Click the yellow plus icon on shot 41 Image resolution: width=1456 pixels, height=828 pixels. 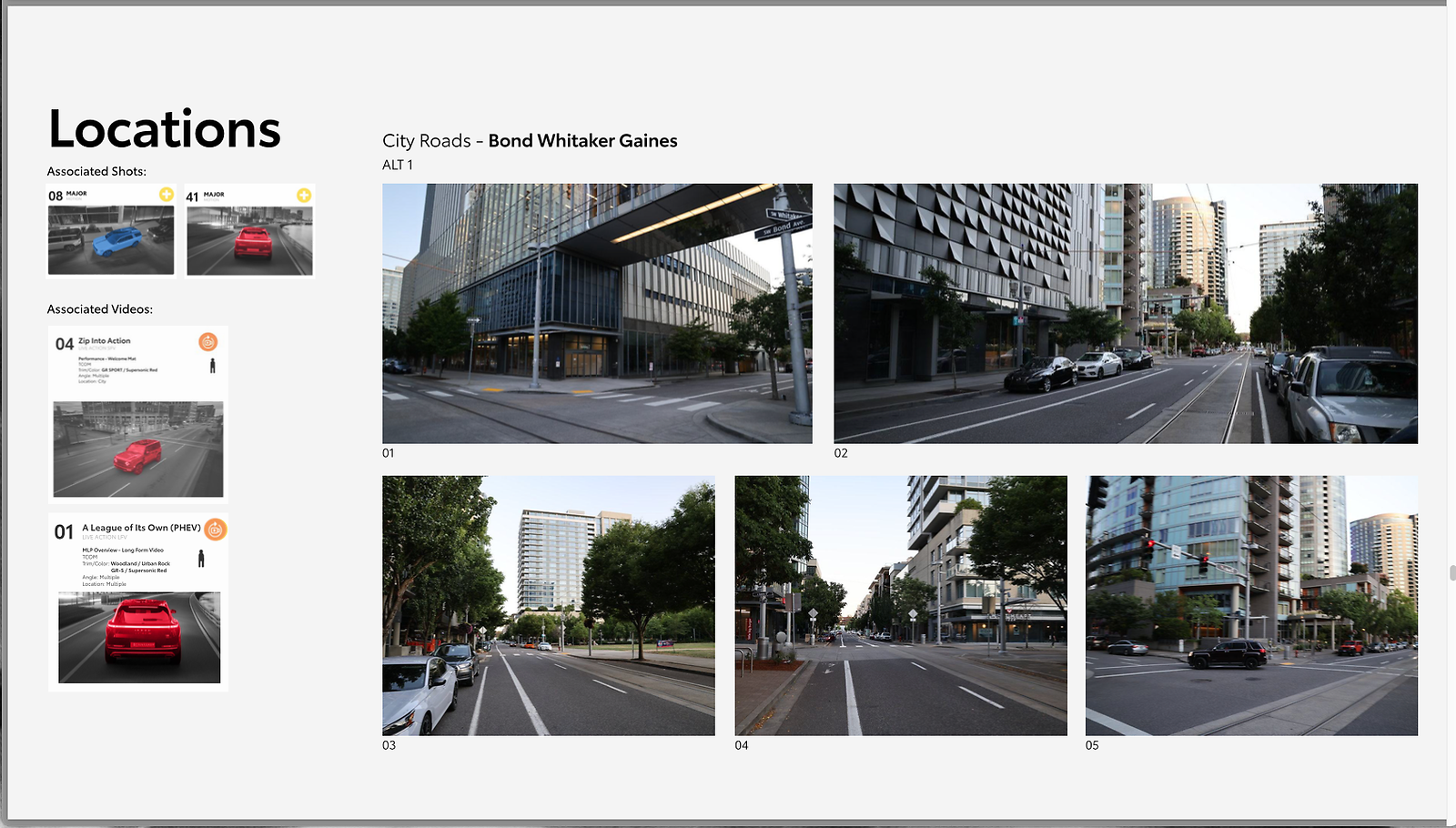pos(304,195)
